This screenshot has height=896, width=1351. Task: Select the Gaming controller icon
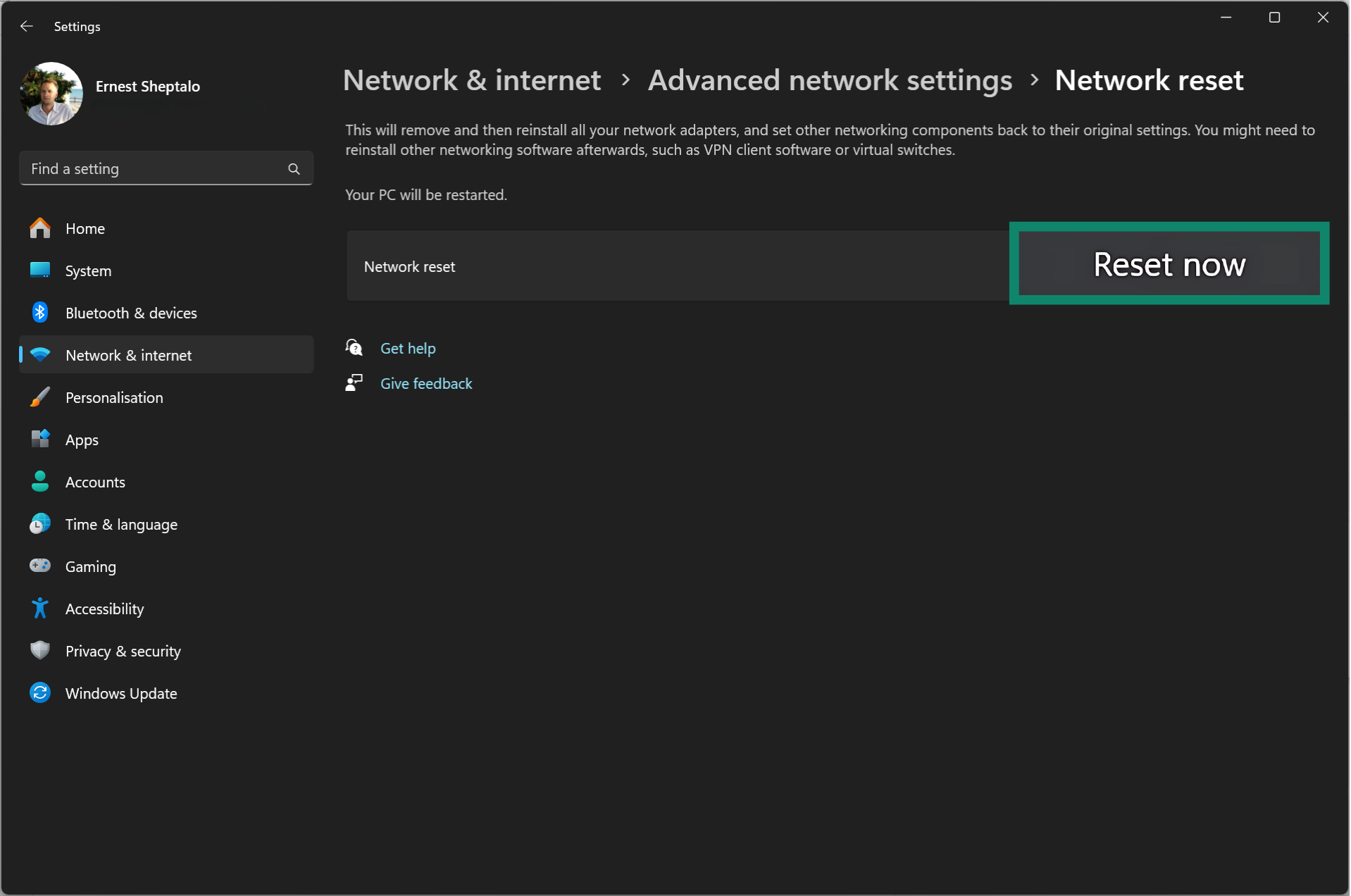pyautogui.click(x=40, y=566)
